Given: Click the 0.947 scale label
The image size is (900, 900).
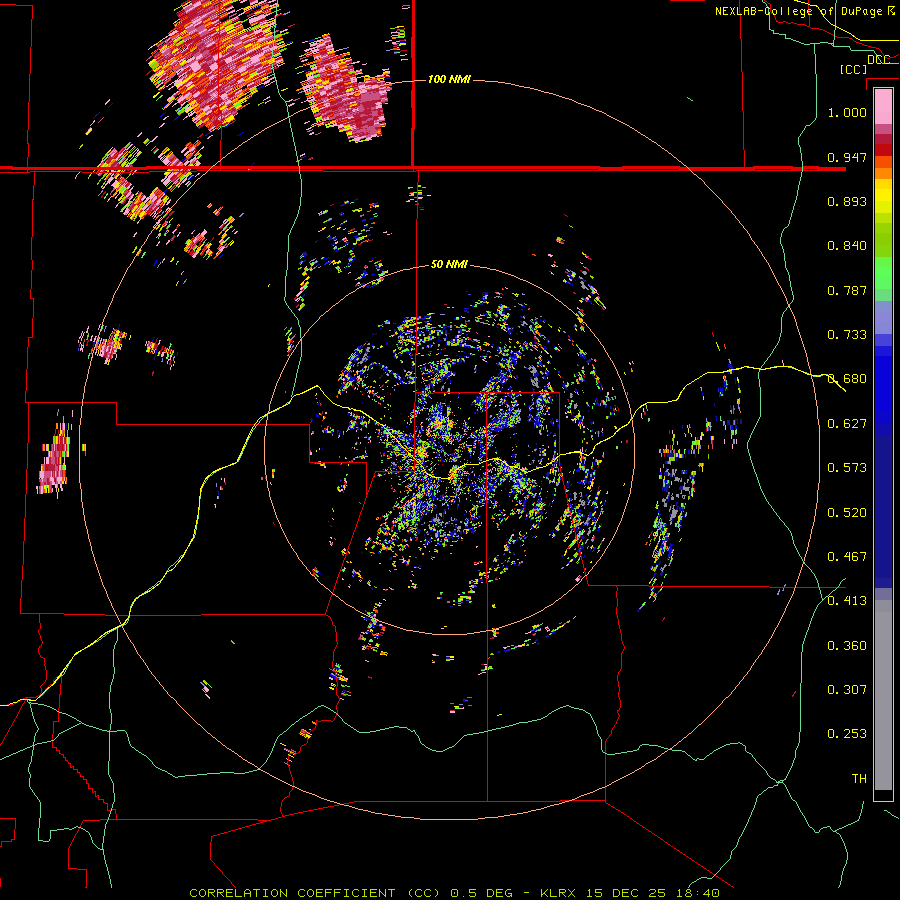Looking at the screenshot, I should (x=847, y=157).
